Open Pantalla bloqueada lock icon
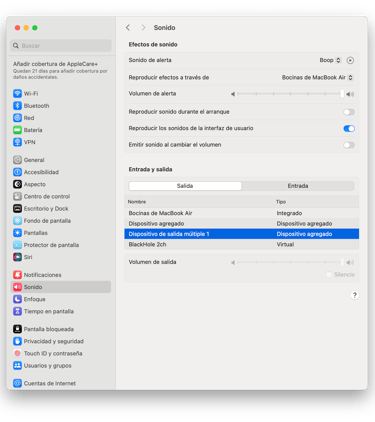Screen dimensions: 375x422 point(17,329)
